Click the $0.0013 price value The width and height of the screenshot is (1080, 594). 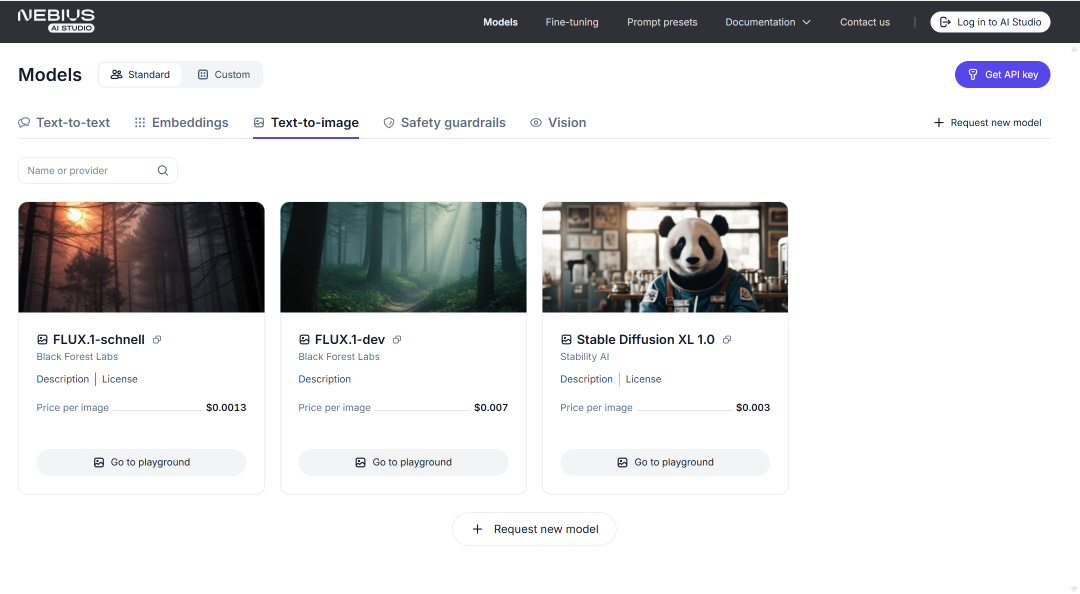coord(226,407)
